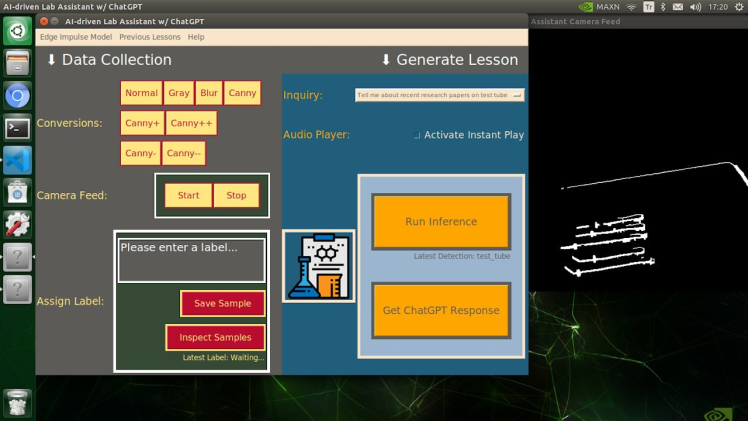
Task: Open the Help menu
Action: coord(196,37)
